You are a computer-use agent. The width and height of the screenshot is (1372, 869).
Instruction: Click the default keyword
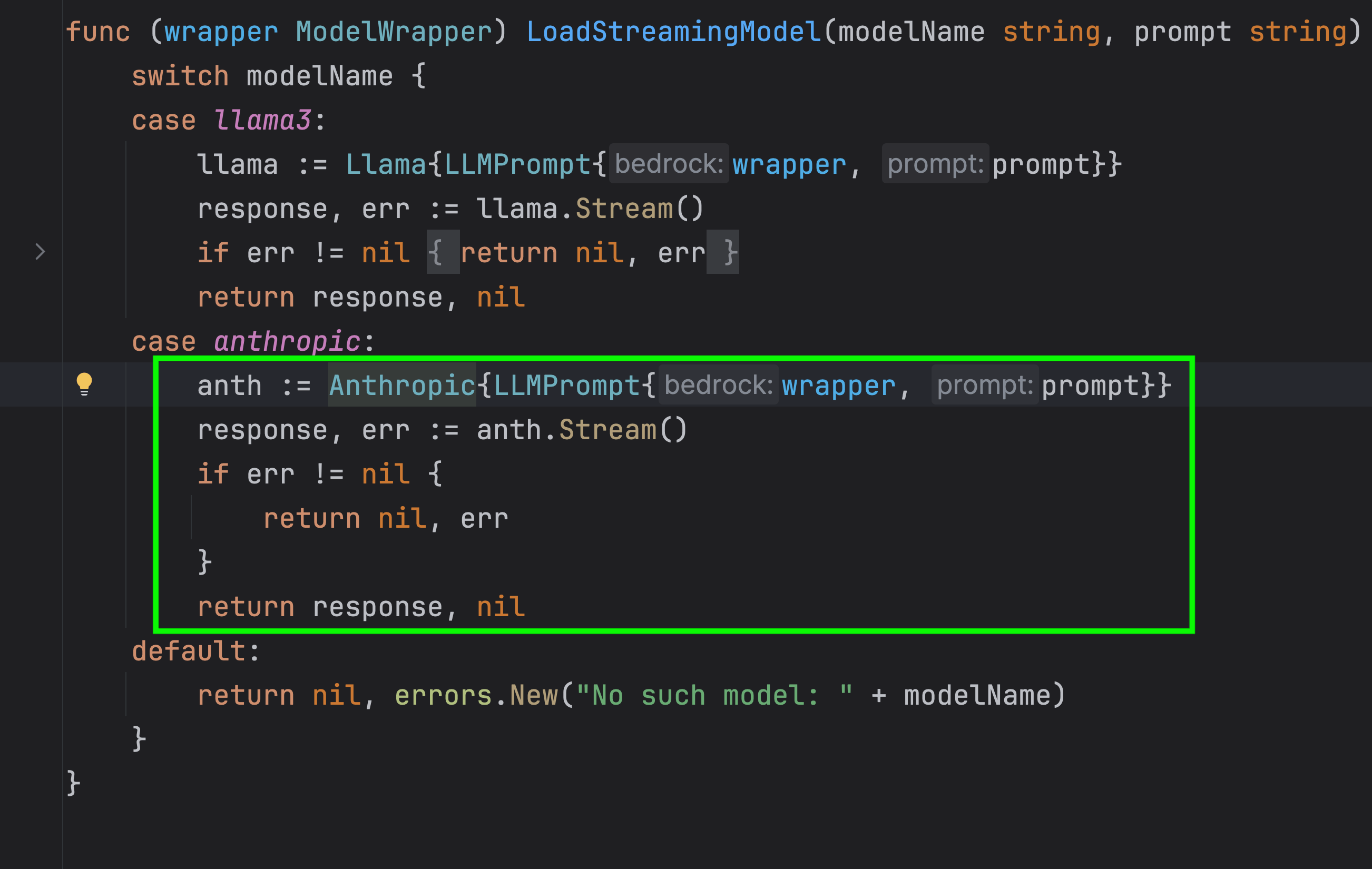coord(189,651)
